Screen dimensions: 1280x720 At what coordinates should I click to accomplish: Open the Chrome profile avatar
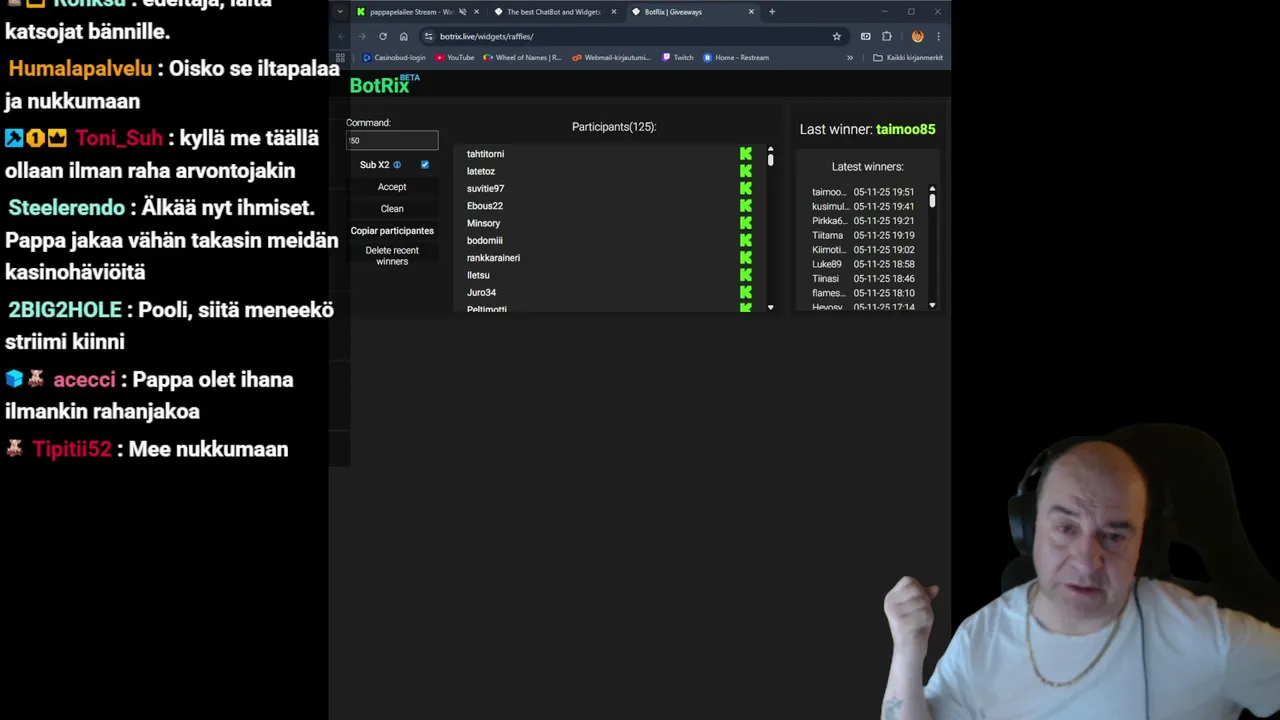[917, 36]
